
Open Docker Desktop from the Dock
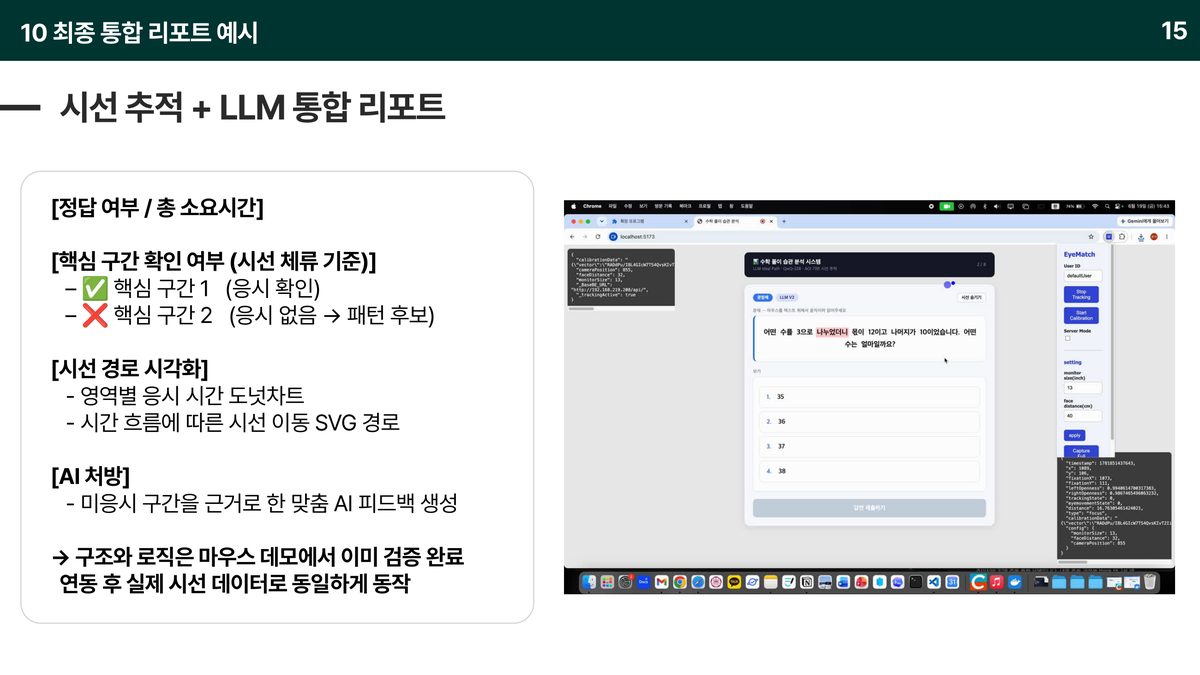(x=1014, y=582)
